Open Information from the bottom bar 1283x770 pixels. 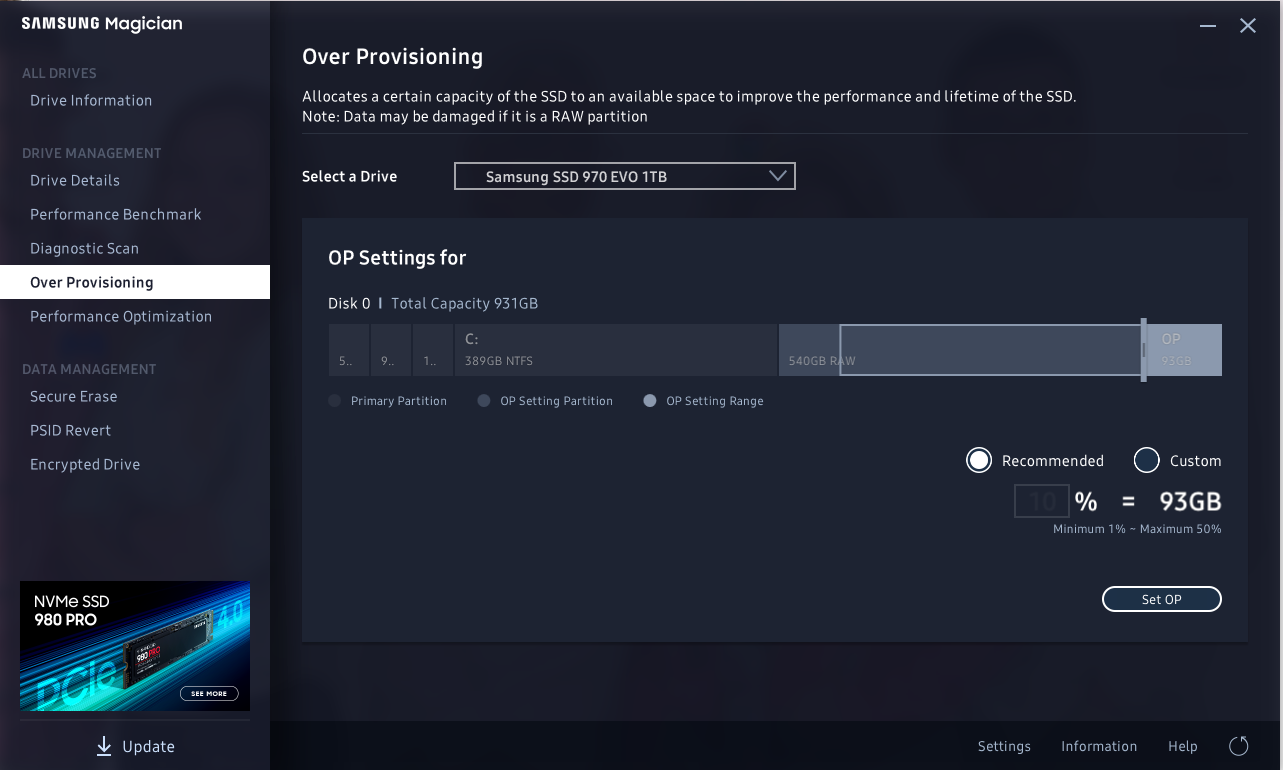point(1099,746)
